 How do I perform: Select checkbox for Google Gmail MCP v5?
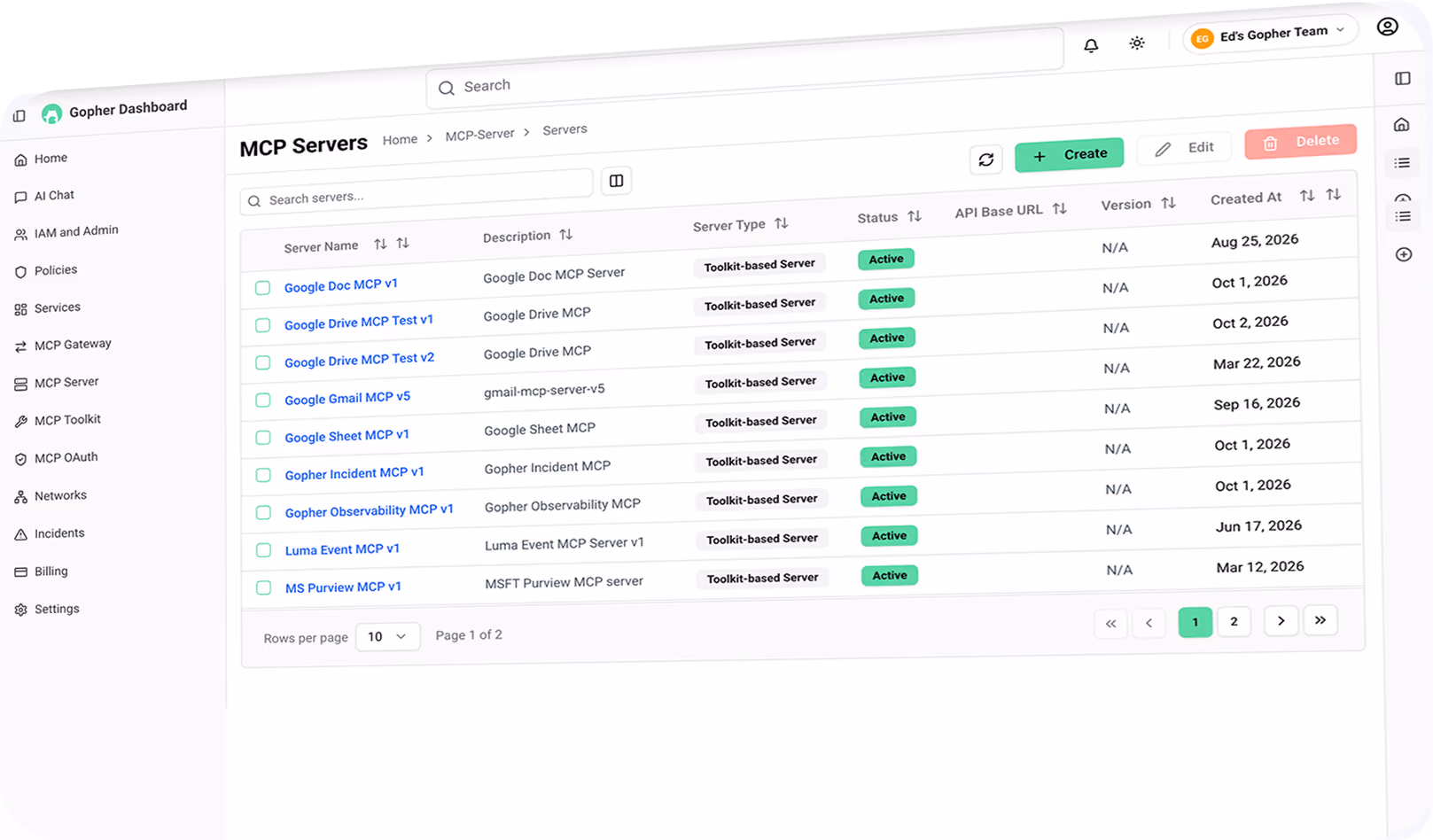(263, 401)
